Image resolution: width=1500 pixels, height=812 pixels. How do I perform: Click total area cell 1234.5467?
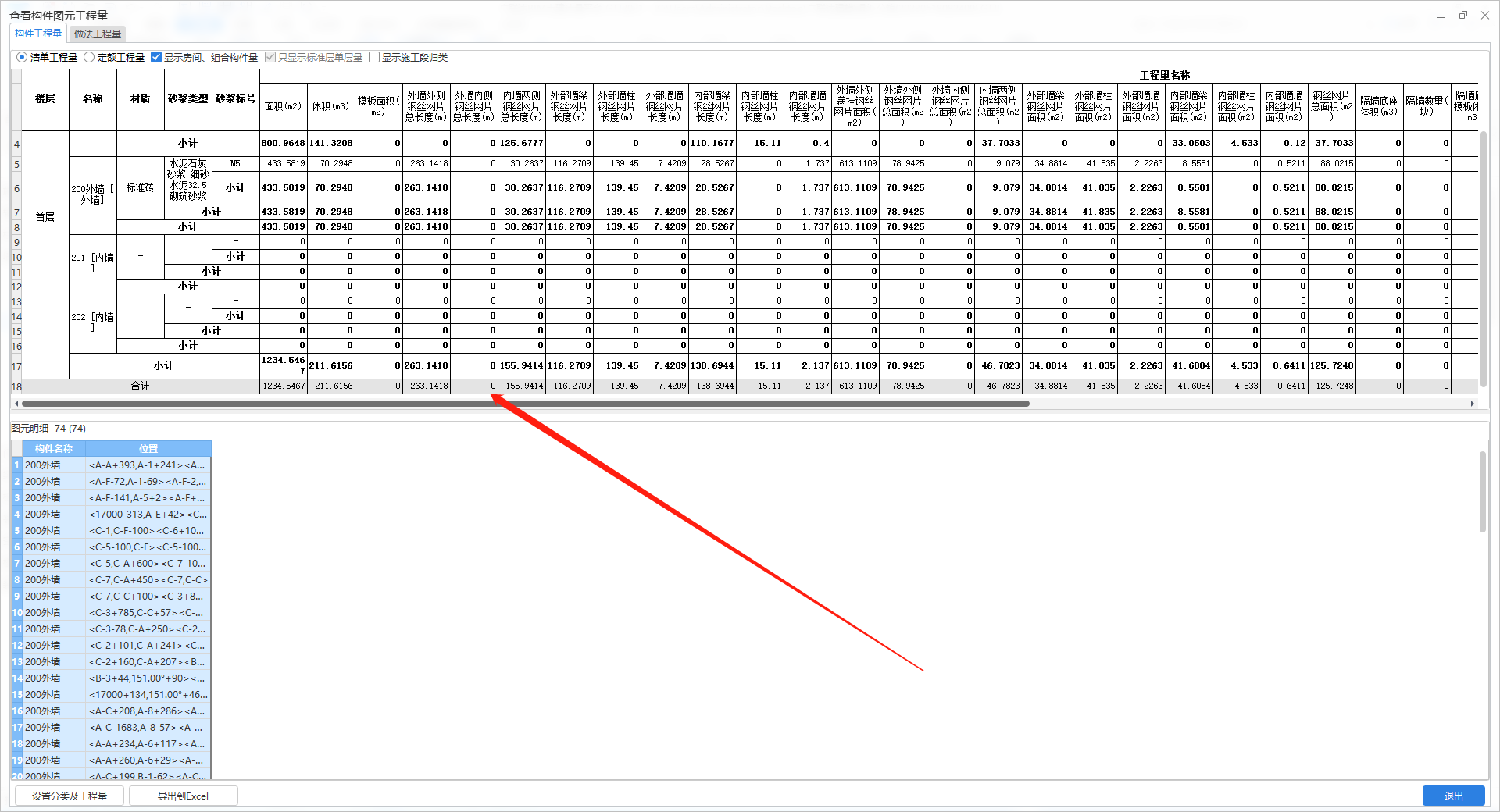(283, 386)
